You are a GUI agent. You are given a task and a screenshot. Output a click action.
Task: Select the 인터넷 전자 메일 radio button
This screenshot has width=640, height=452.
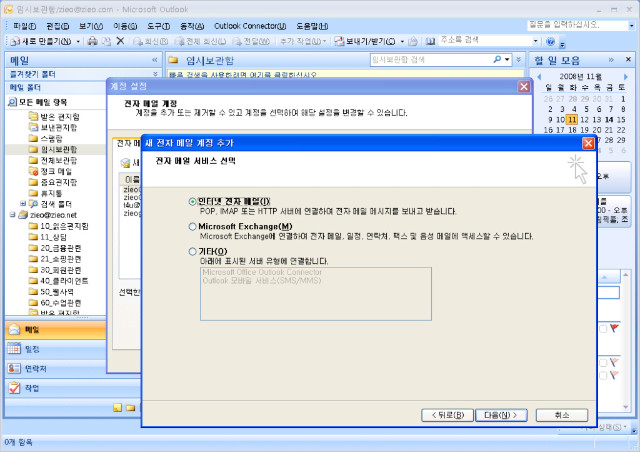point(192,201)
